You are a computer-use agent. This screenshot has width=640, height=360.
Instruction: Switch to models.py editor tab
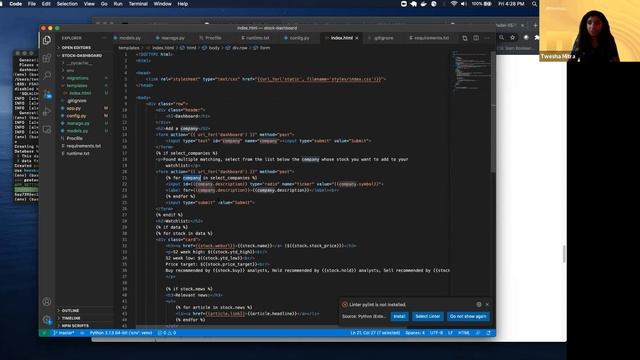130,38
